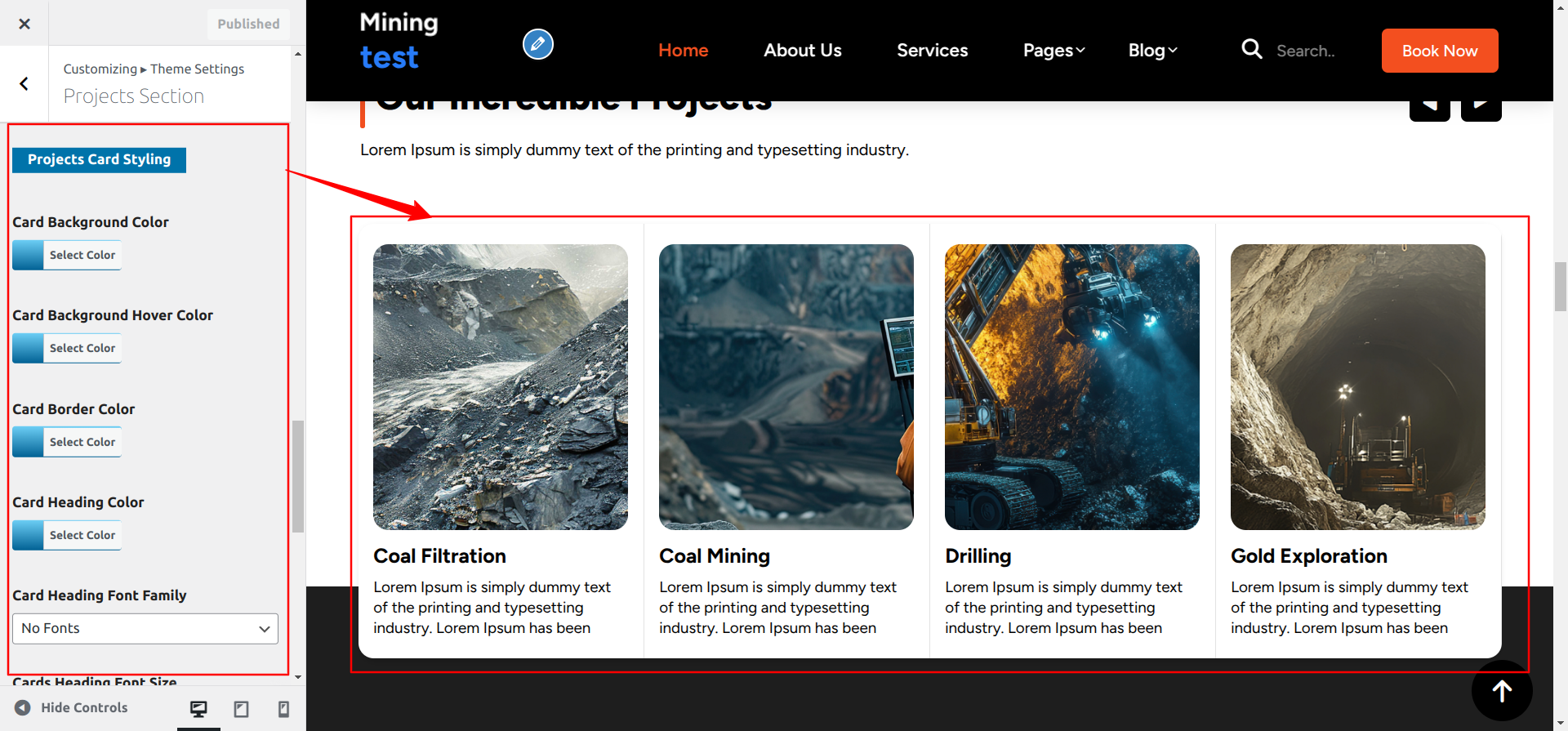Click the previous slide arrow for projects
Viewport: 1568px width, 731px height.
(x=1429, y=107)
